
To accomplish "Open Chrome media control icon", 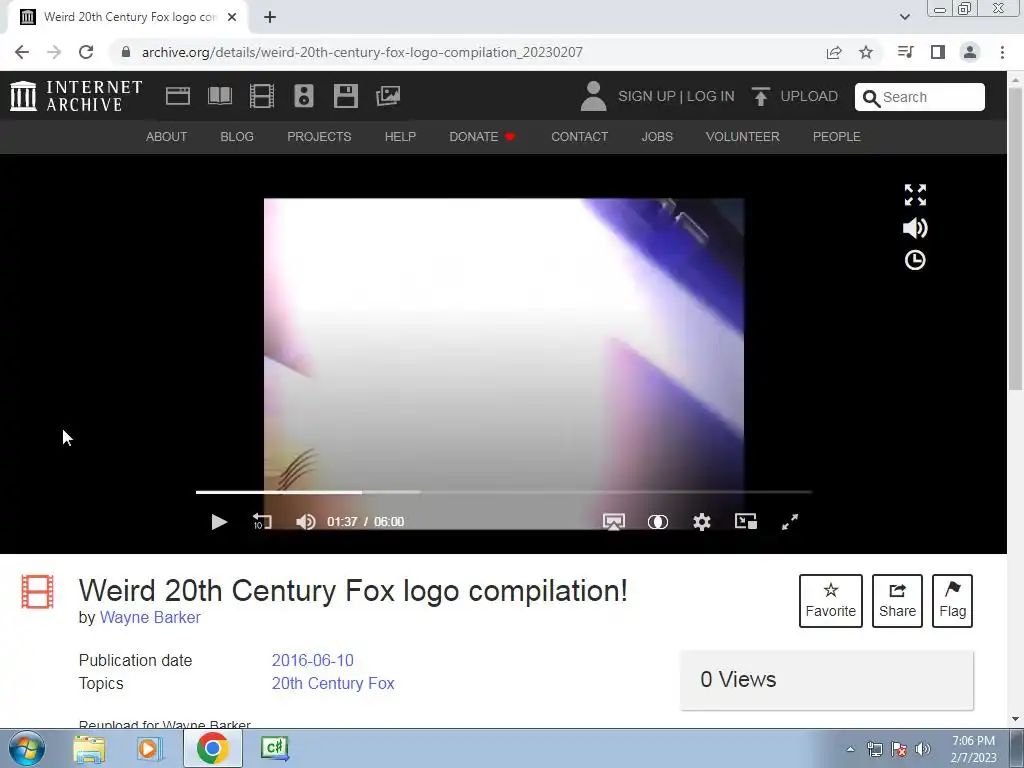I will (905, 52).
